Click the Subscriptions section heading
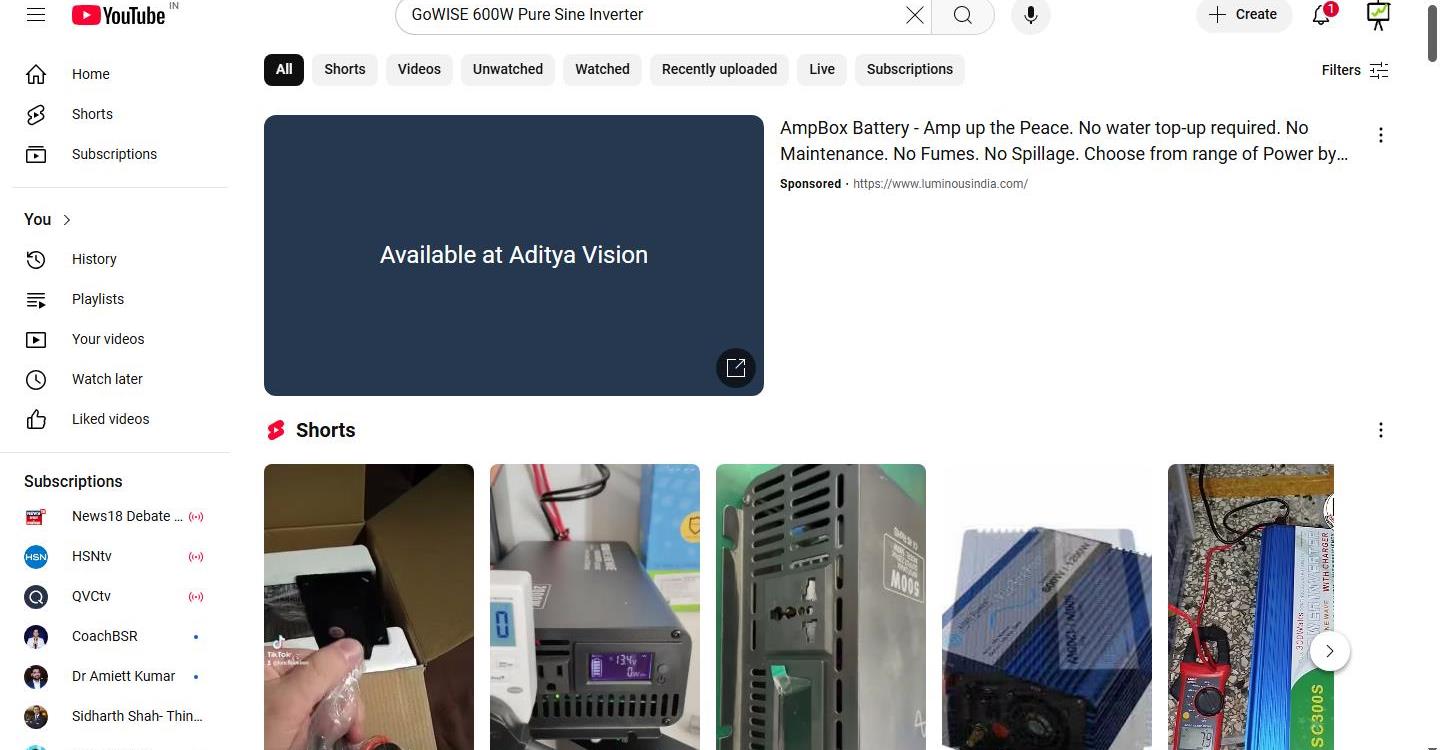The image size is (1440, 750). tap(73, 481)
